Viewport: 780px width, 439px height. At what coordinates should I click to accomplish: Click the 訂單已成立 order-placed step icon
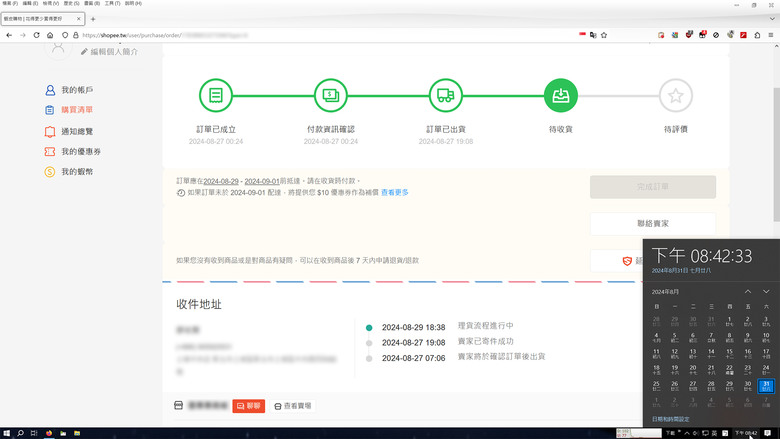pyautogui.click(x=216, y=95)
